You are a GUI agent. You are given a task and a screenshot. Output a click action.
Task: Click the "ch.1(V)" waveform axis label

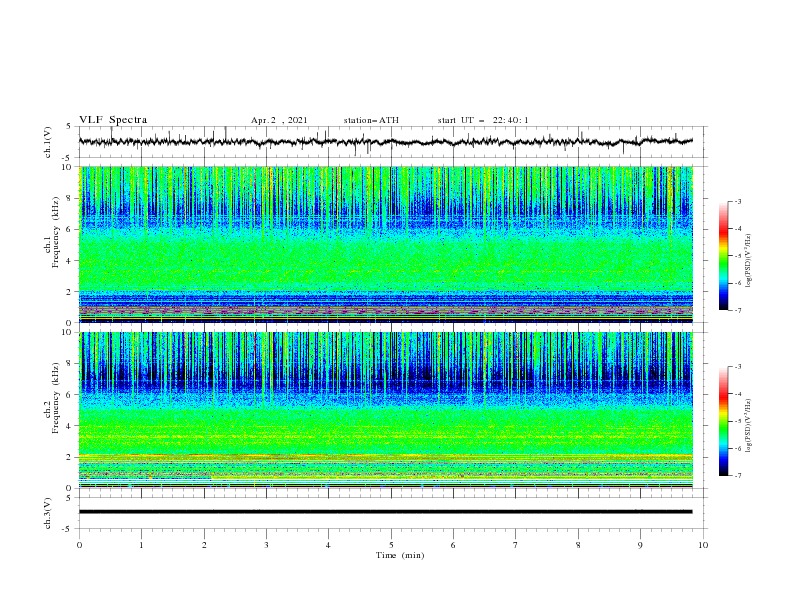click(x=48, y=142)
